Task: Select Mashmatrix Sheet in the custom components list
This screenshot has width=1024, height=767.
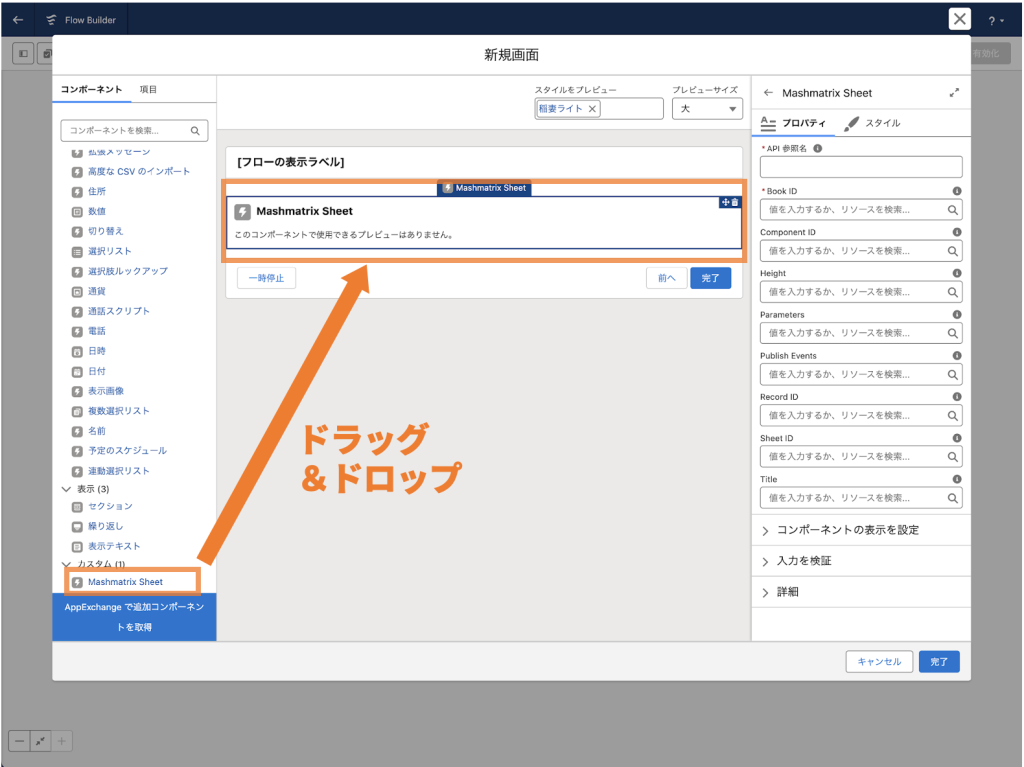Action: (x=125, y=582)
